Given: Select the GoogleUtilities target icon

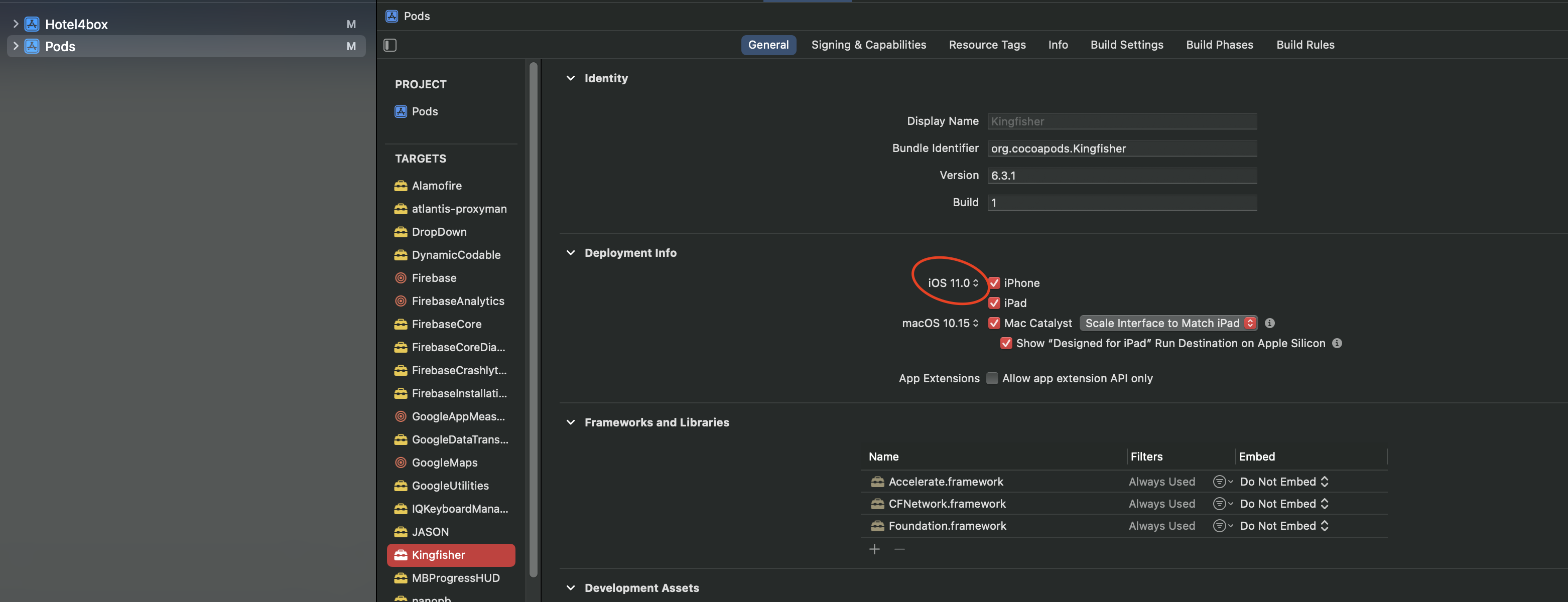Looking at the screenshot, I should pos(401,486).
